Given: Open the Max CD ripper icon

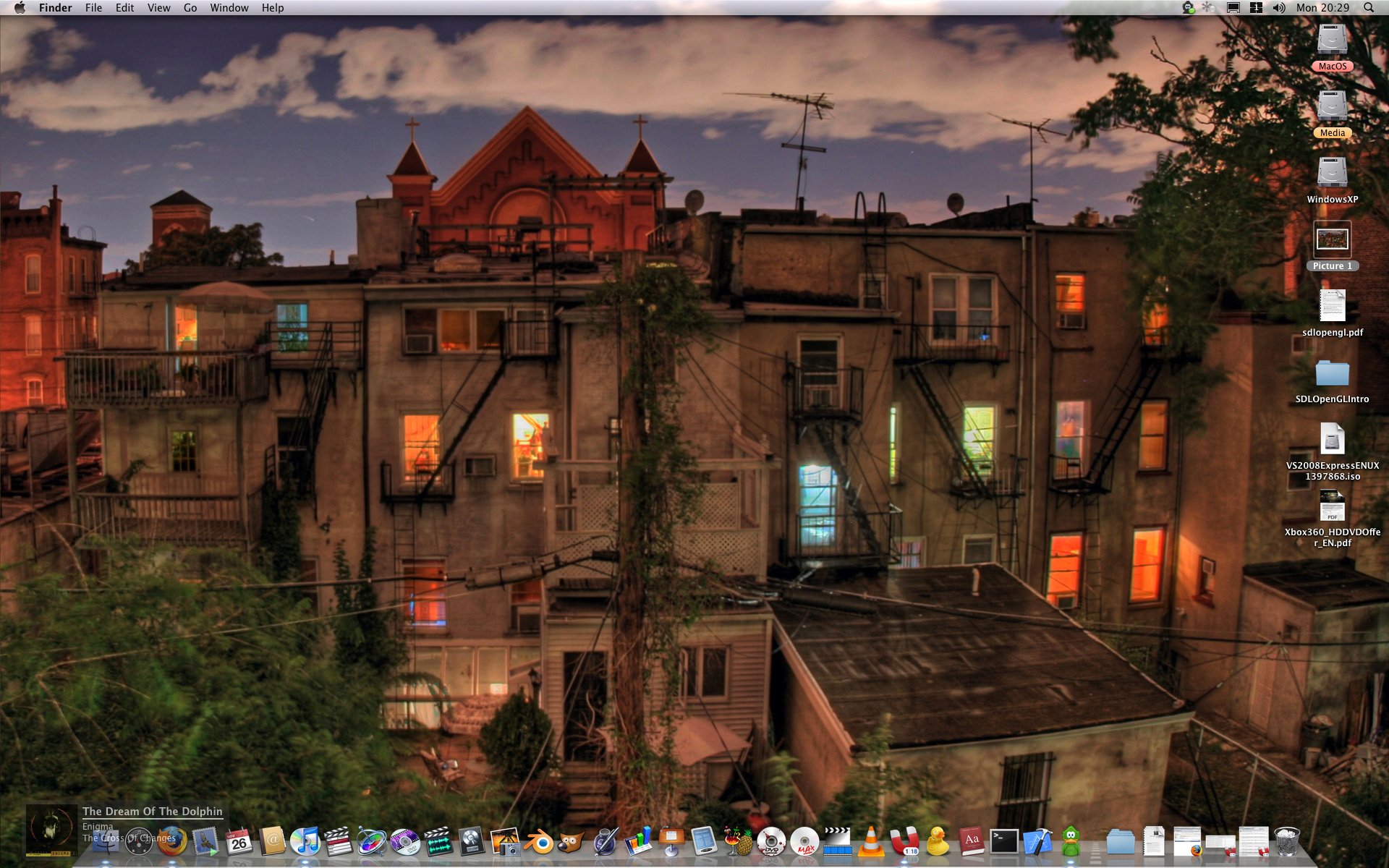Looking at the screenshot, I should click(804, 842).
